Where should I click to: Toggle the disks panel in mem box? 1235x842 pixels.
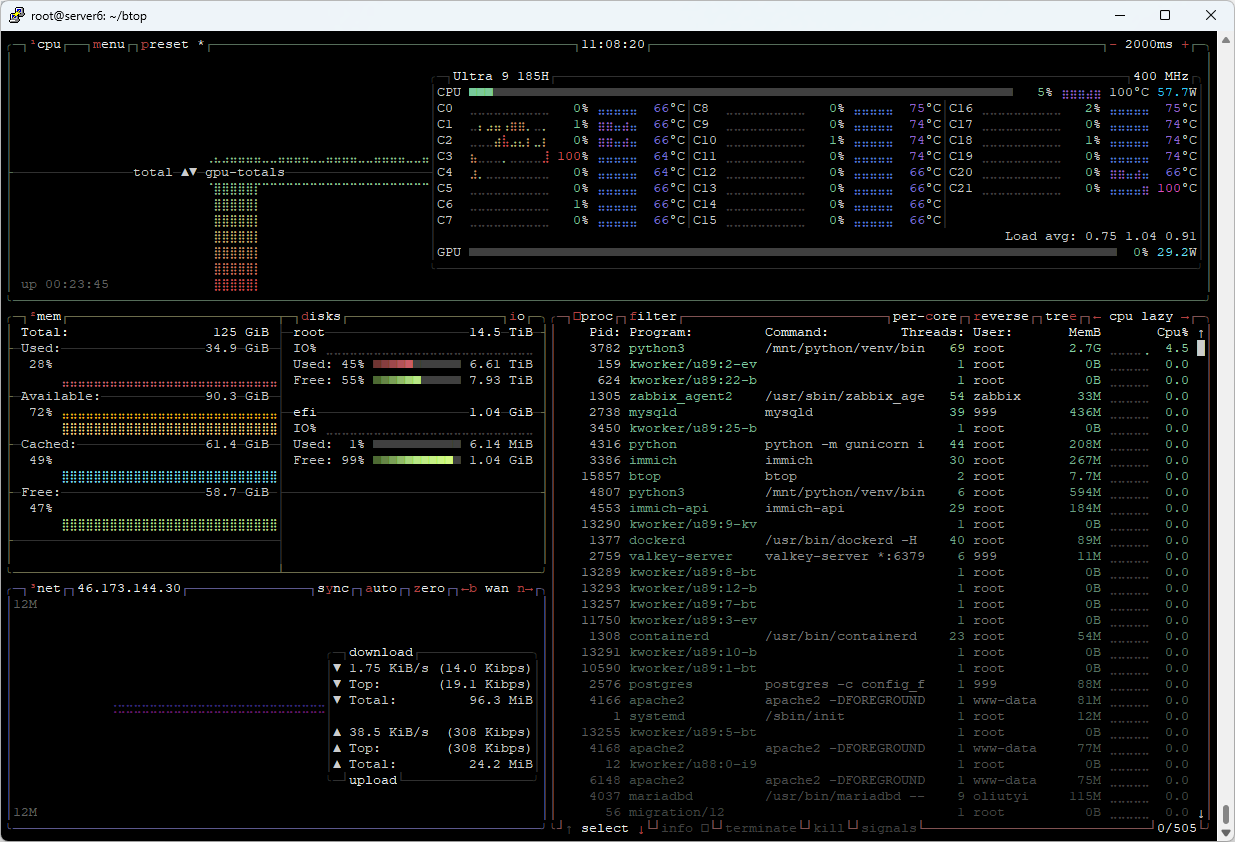[x=321, y=317]
